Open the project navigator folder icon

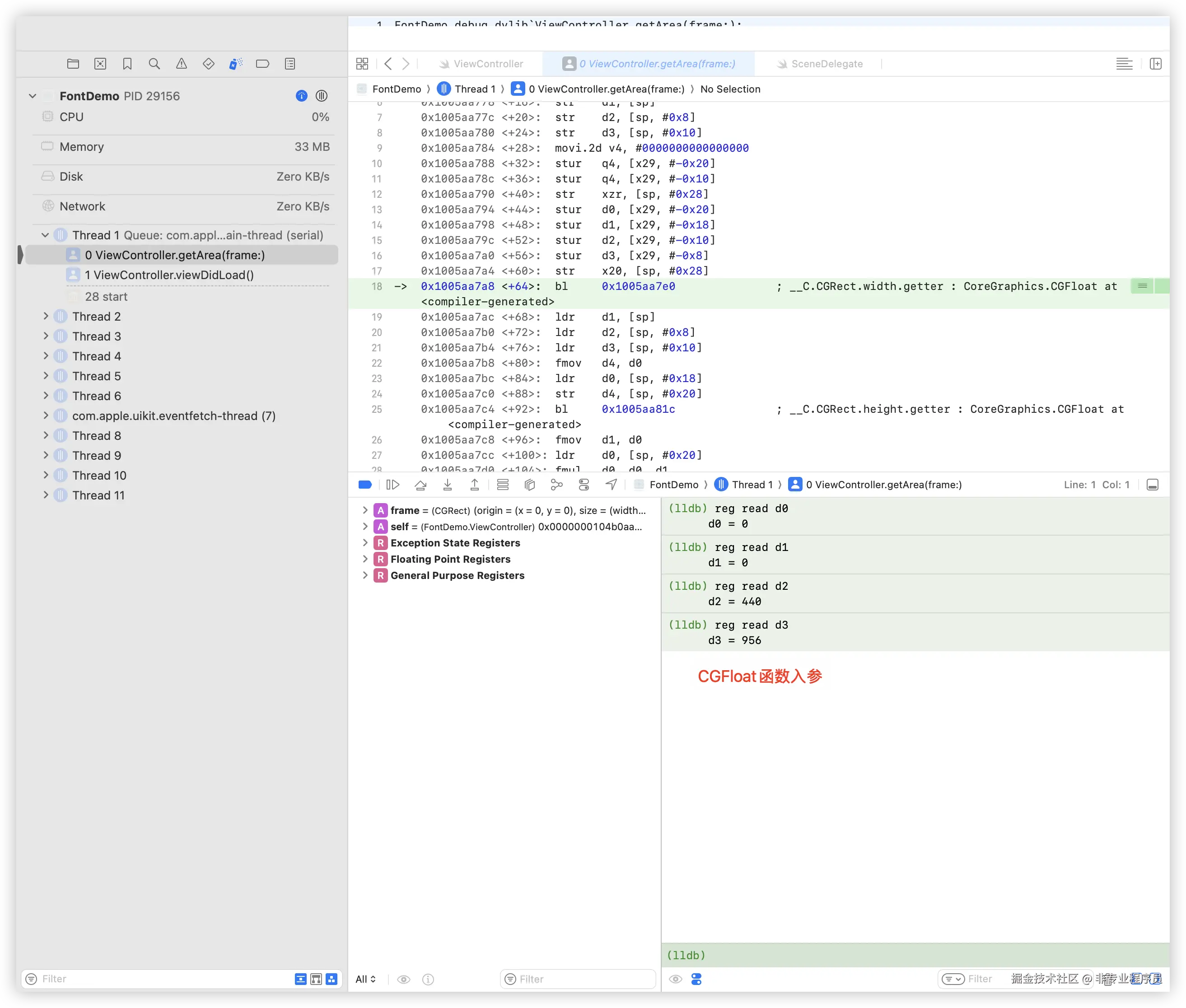pyautogui.click(x=73, y=64)
